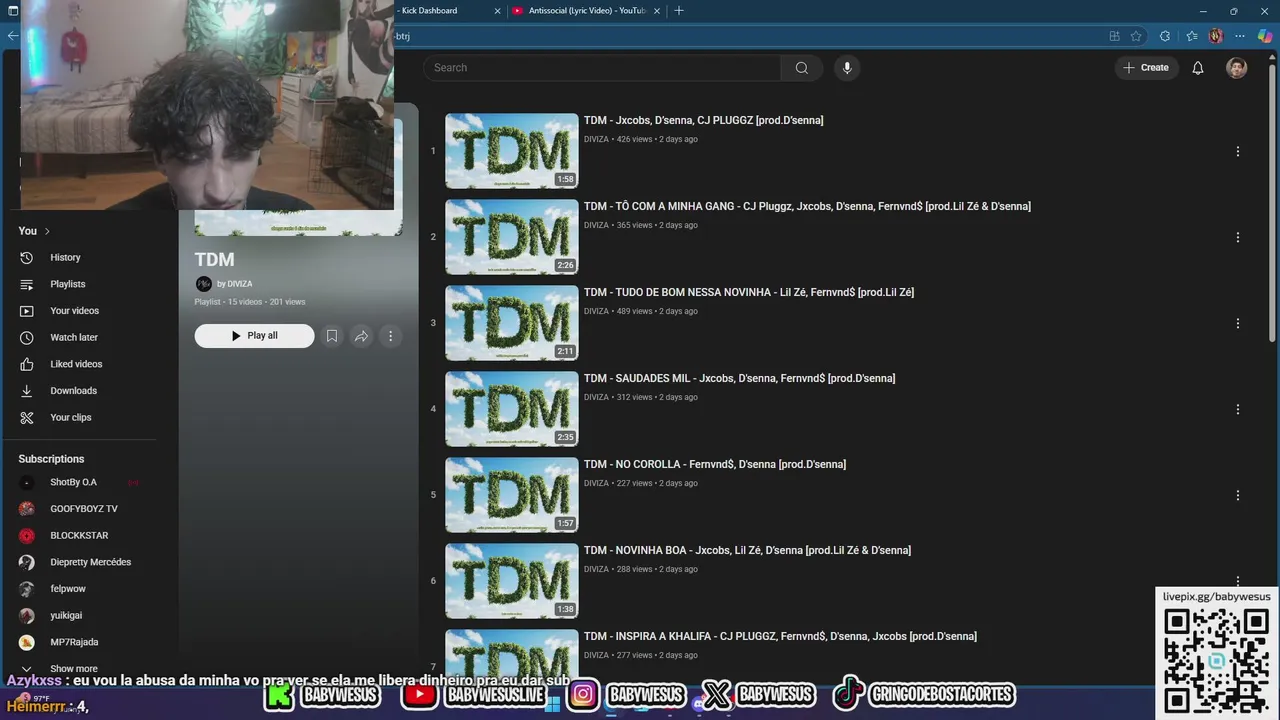Play the TUDO DE BOM NESSA NOVINHA thumbnail
Viewport: 1280px width, 720px height.
(511, 323)
